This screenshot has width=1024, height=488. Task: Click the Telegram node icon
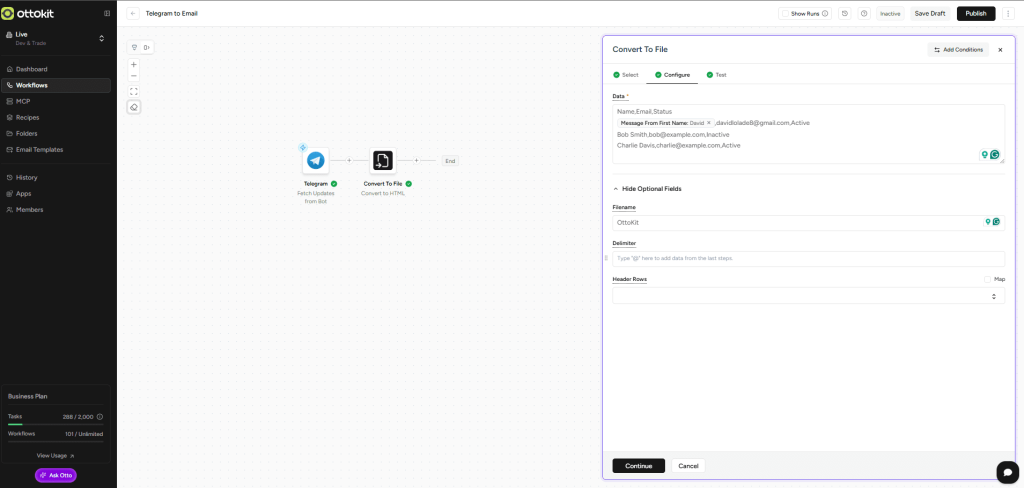click(x=315, y=160)
